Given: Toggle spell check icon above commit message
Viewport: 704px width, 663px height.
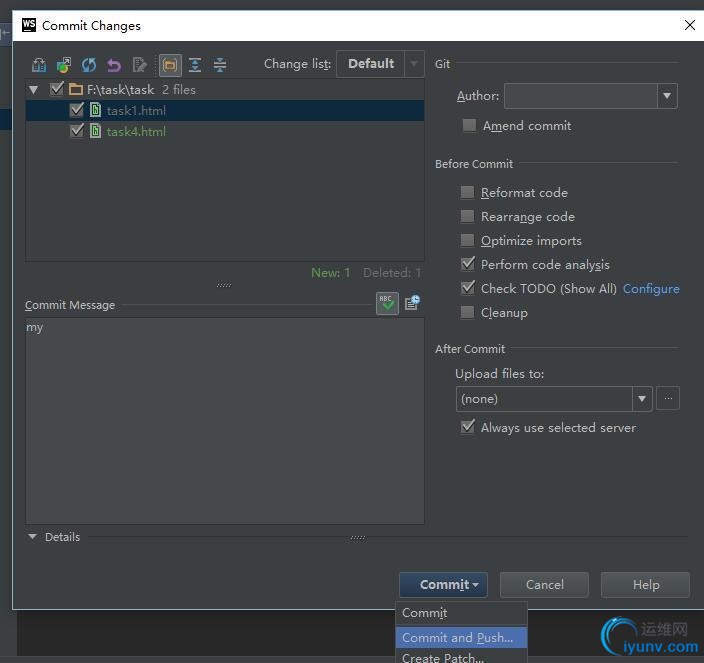Looking at the screenshot, I should 387,303.
